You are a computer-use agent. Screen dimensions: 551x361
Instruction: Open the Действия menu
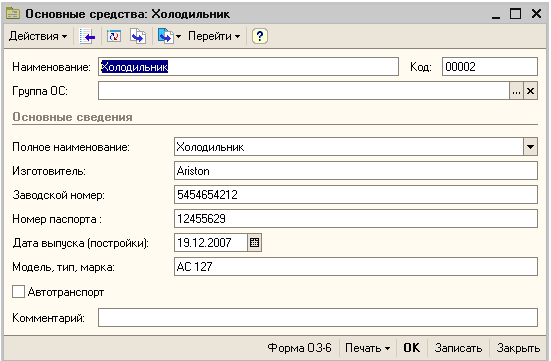[x=38, y=36]
